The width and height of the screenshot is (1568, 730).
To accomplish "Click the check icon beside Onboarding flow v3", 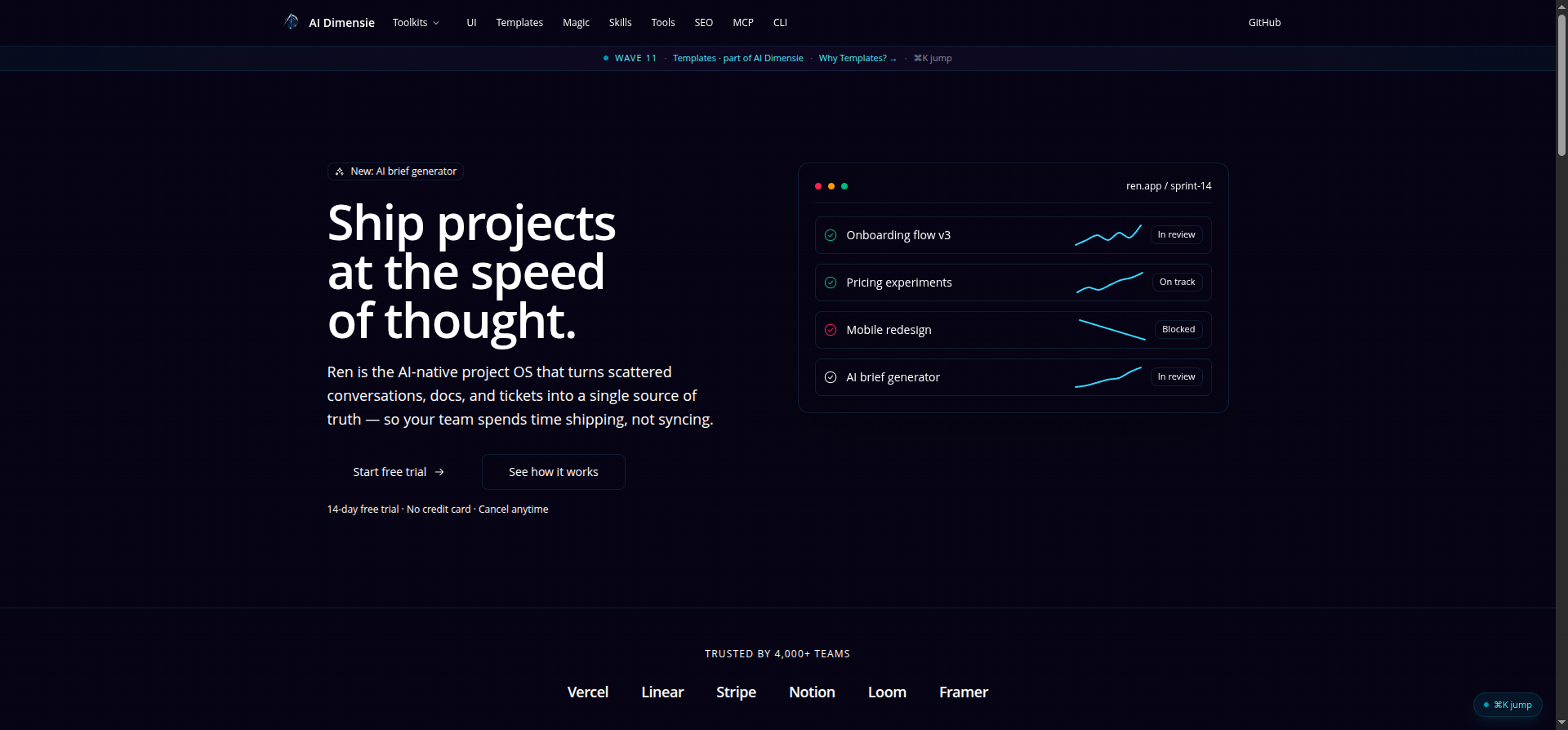I will tap(830, 235).
